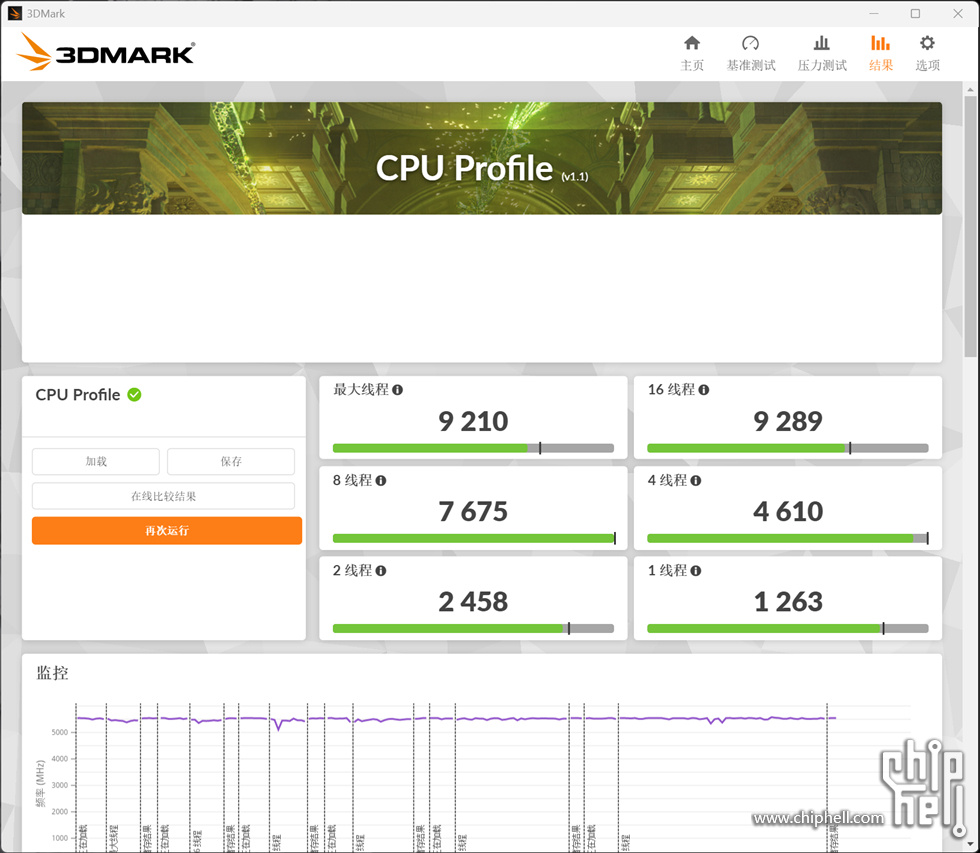
Task: Click info icon next to 最大线程
Action: click(x=398, y=390)
